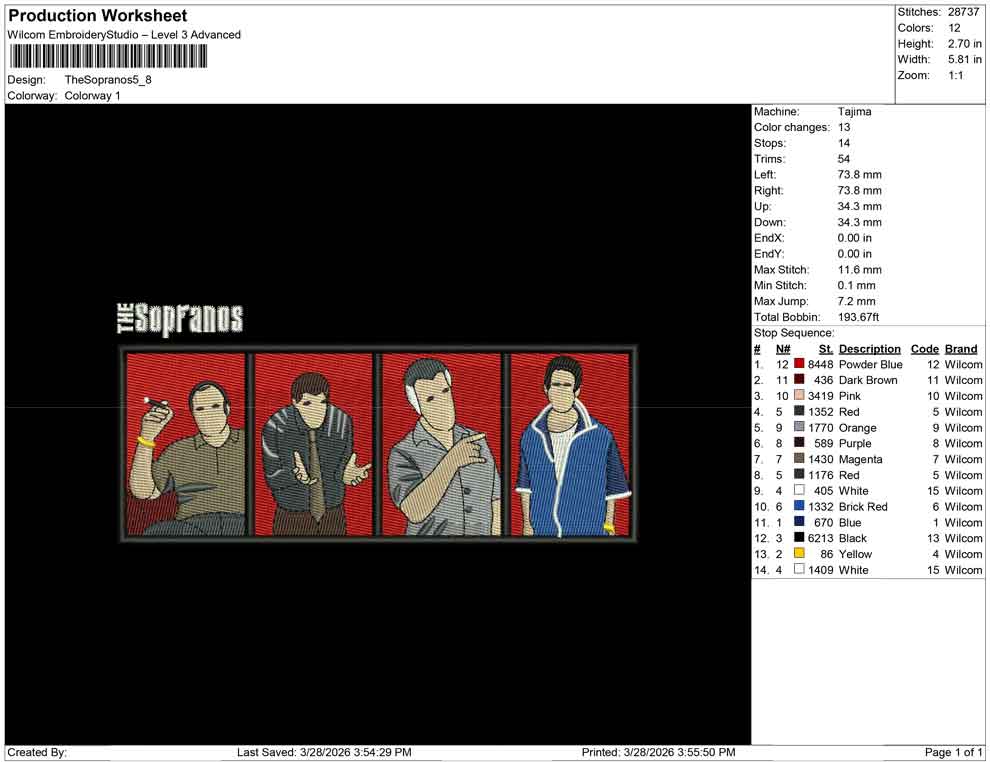Screen dimensions: 990x762
Task: Click the Powder Blue description text
Action: (871, 364)
